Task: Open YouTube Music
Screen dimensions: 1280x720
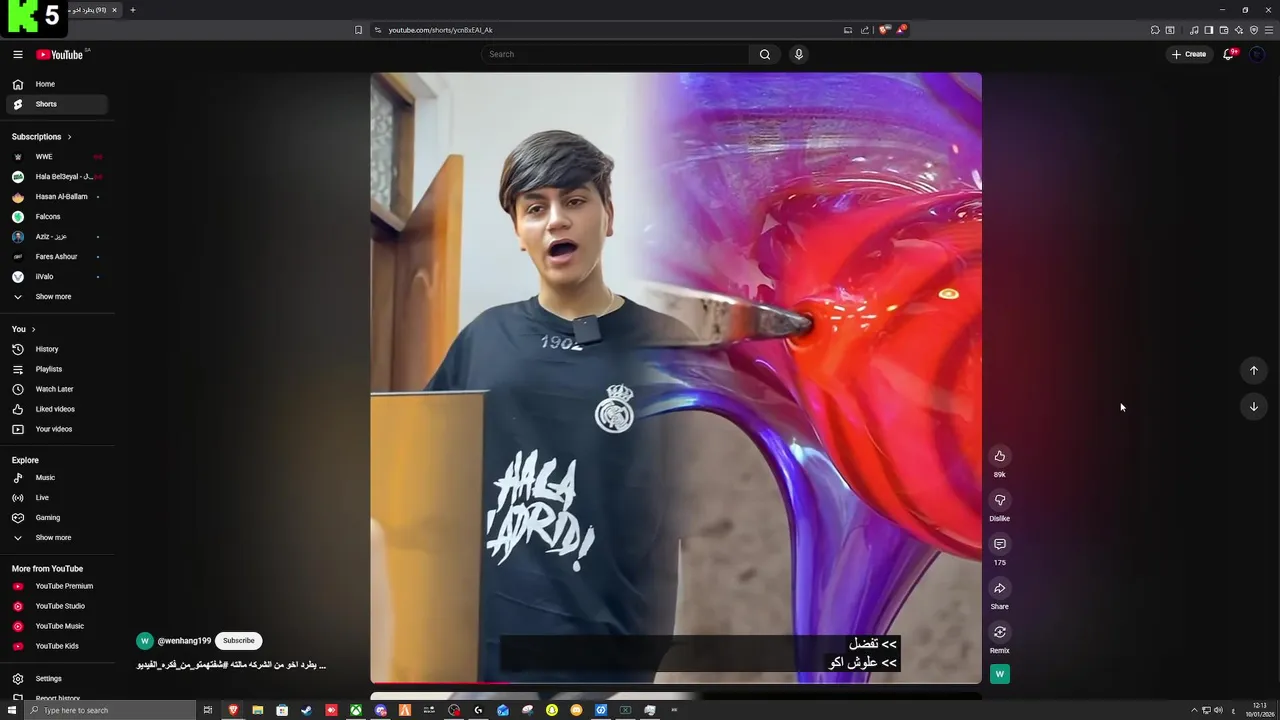Action: point(57,626)
